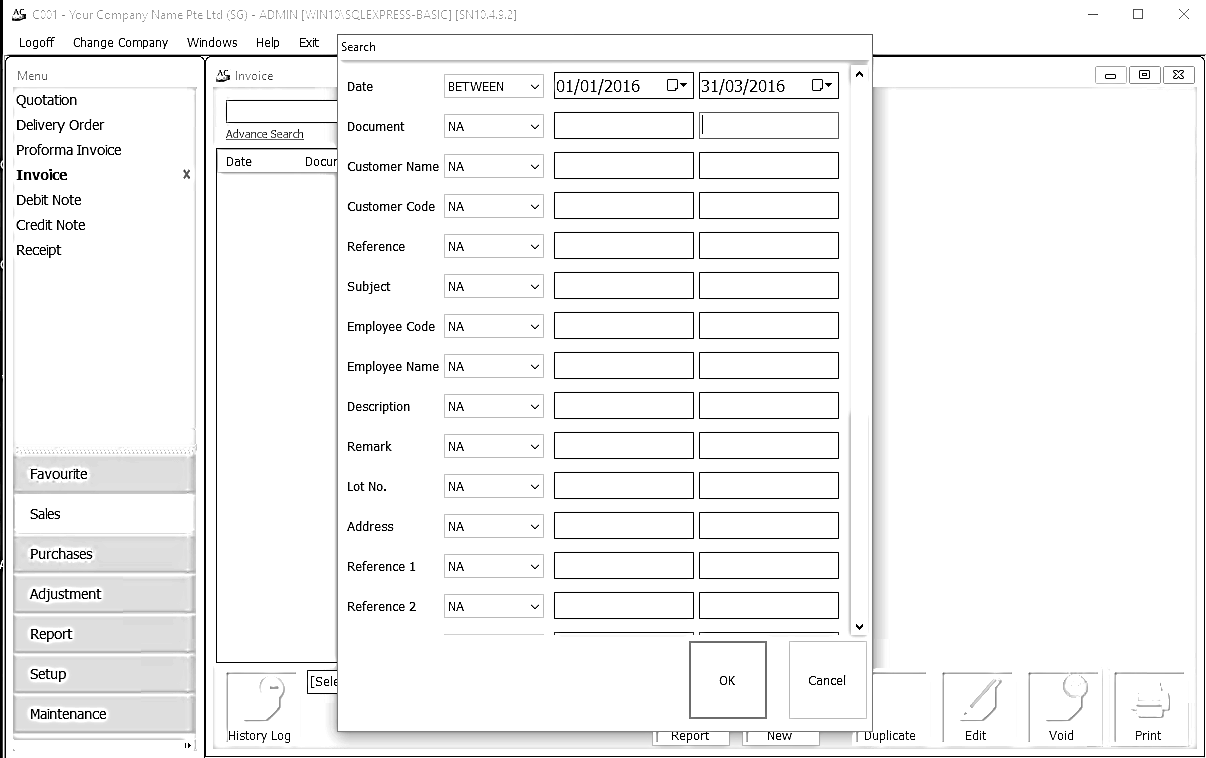Image resolution: width=1206 pixels, height=758 pixels.
Task: Restore the Invoice child window
Action: click(1145, 75)
